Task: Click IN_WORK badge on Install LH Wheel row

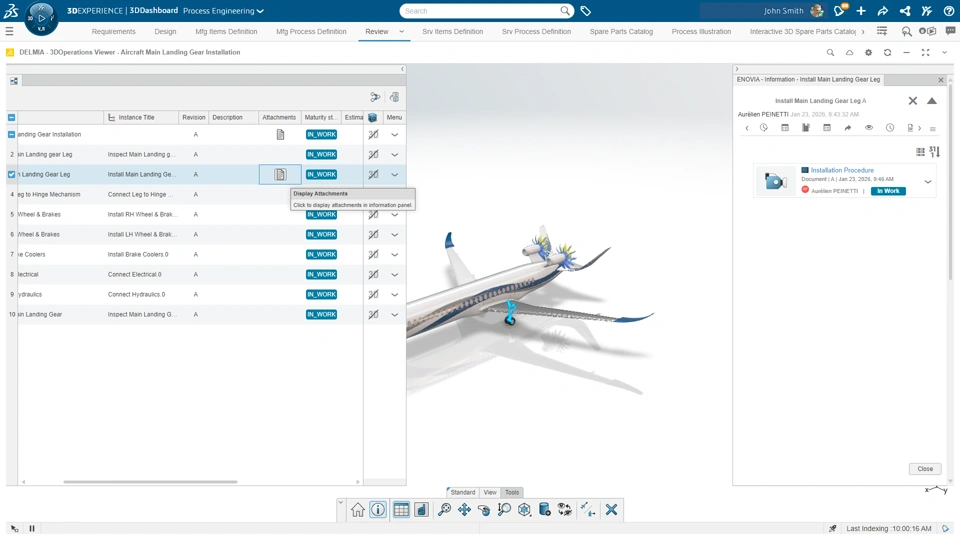Action: tap(321, 234)
